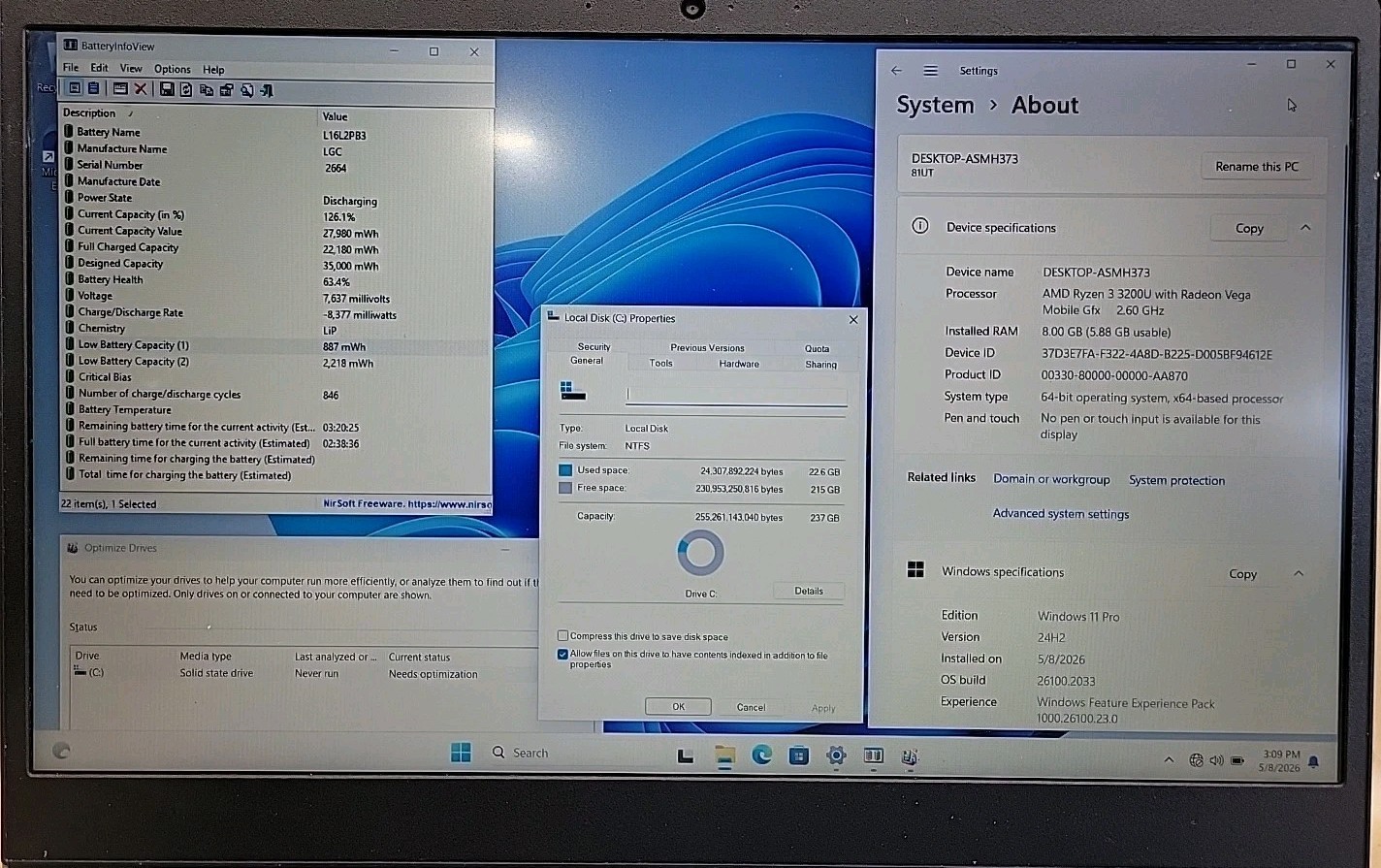Switch to the Security tab

tap(594, 346)
